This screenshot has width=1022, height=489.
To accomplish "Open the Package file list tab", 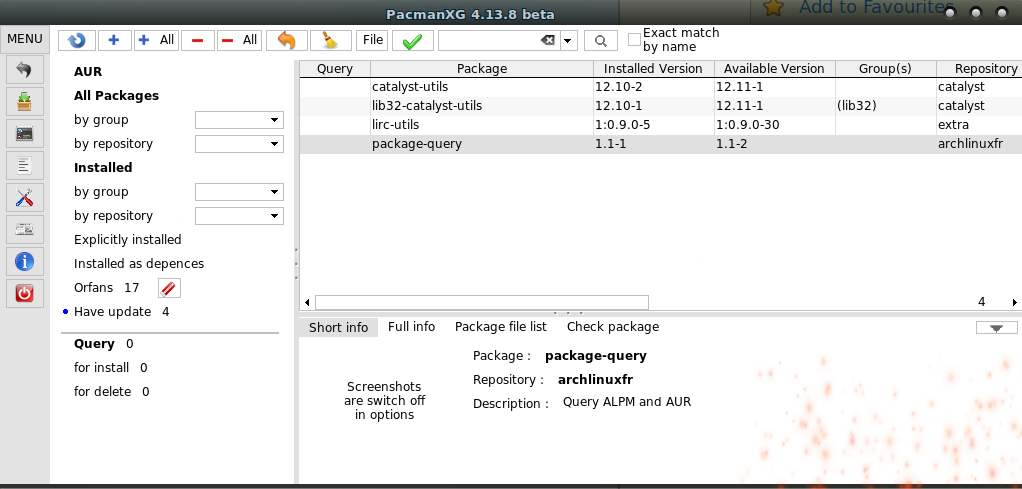I will (500, 327).
